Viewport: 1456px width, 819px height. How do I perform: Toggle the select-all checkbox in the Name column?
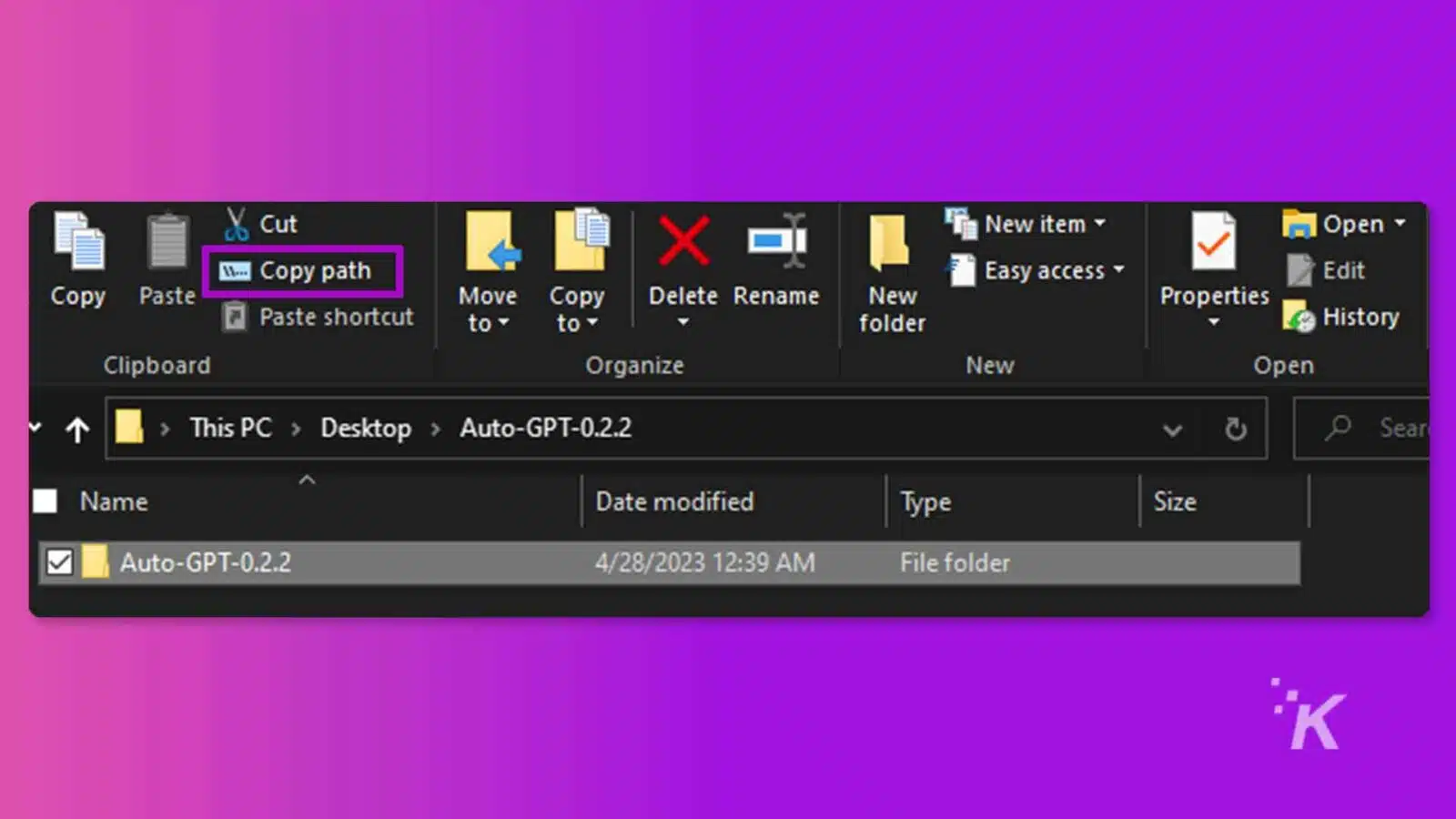[44, 501]
